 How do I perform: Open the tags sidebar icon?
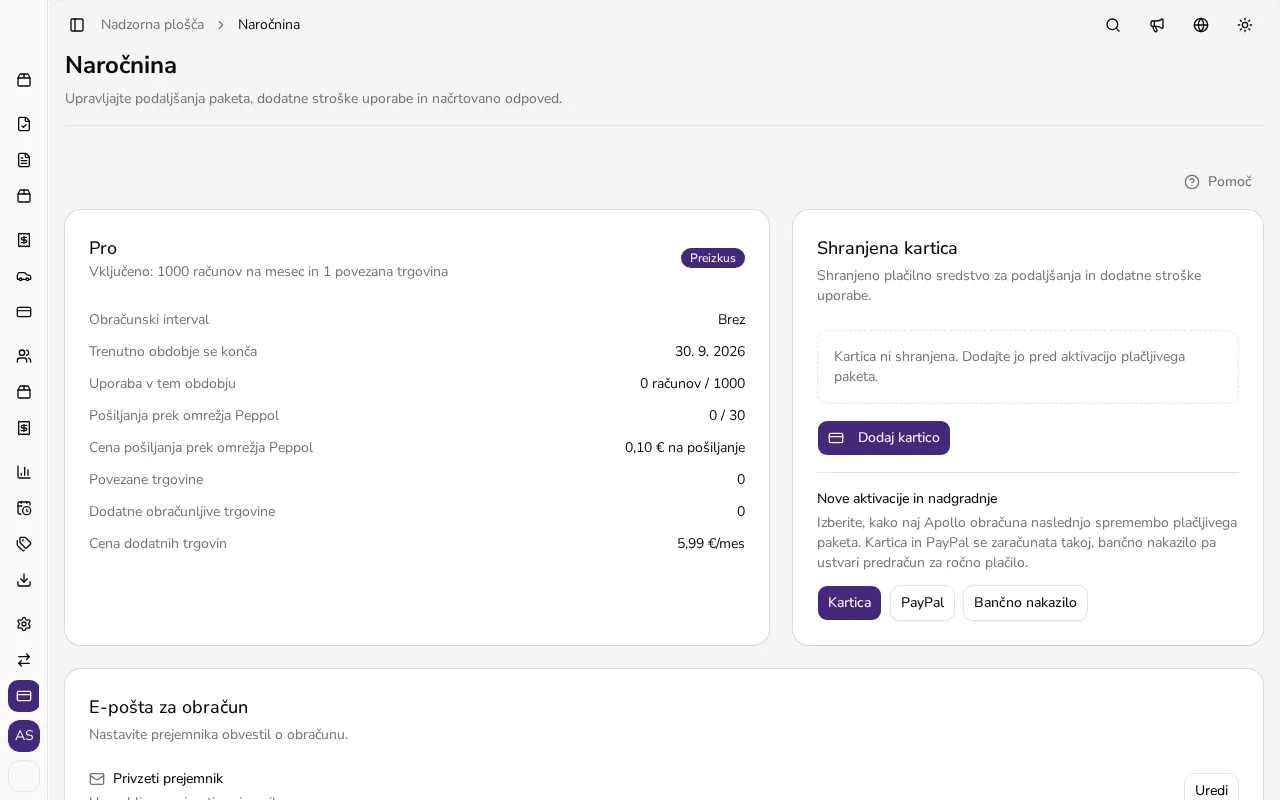click(24, 544)
